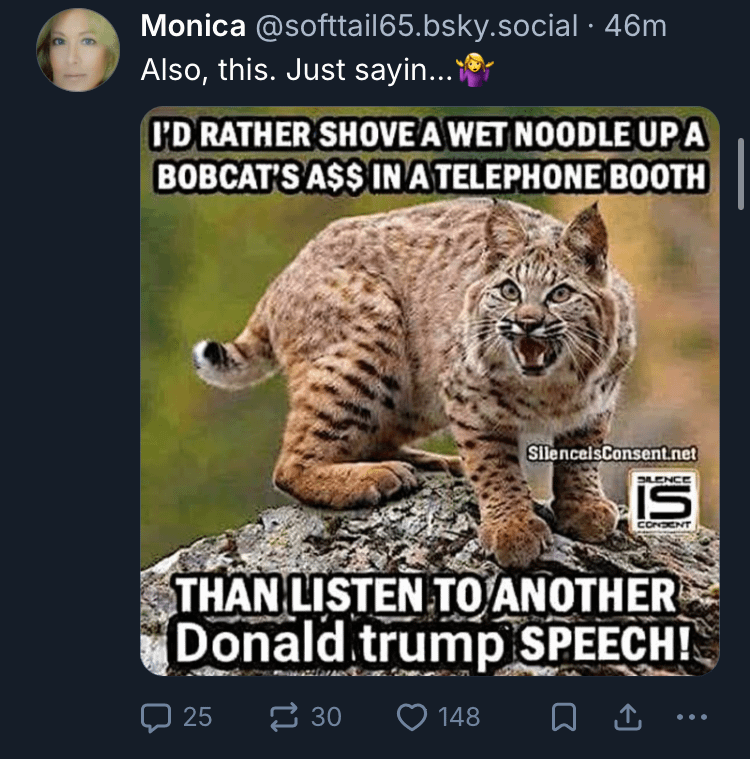
Task: Click the 46m post timestamp
Action: pyautogui.click(x=636, y=26)
